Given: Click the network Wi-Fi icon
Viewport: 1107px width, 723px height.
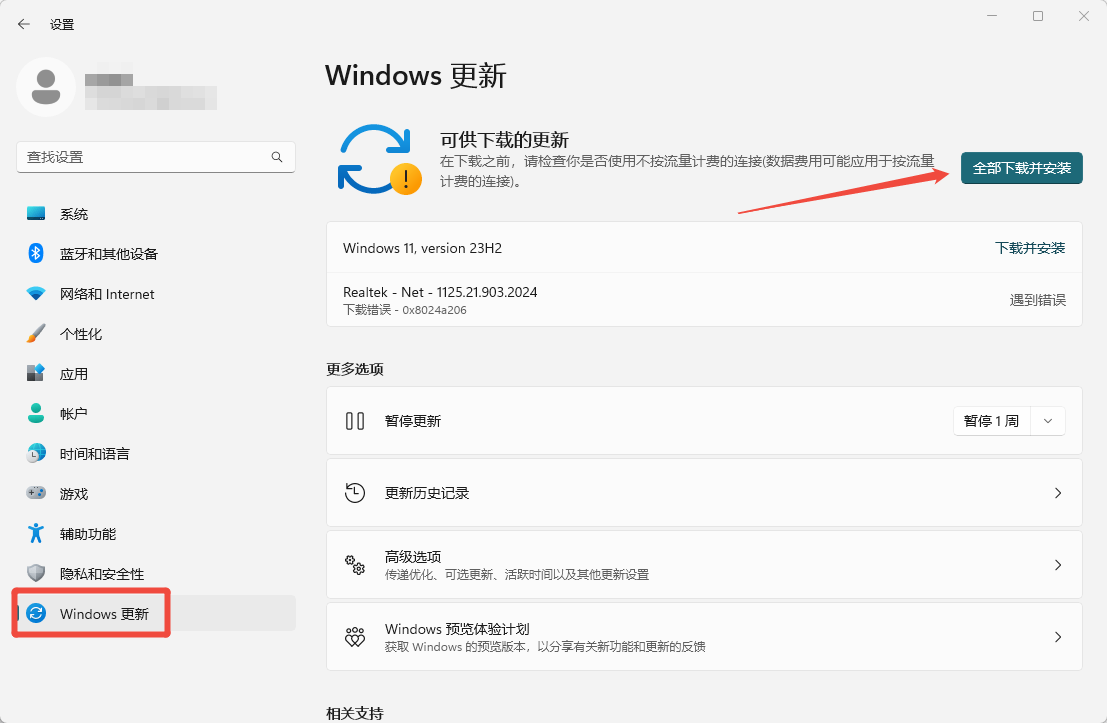Looking at the screenshot, I should pos(36,294).
